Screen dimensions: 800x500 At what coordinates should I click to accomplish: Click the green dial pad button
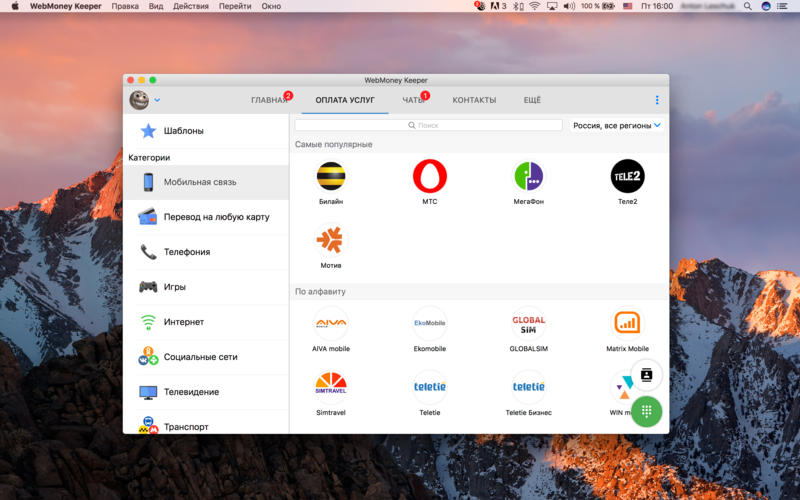click(x=646, y=411)
